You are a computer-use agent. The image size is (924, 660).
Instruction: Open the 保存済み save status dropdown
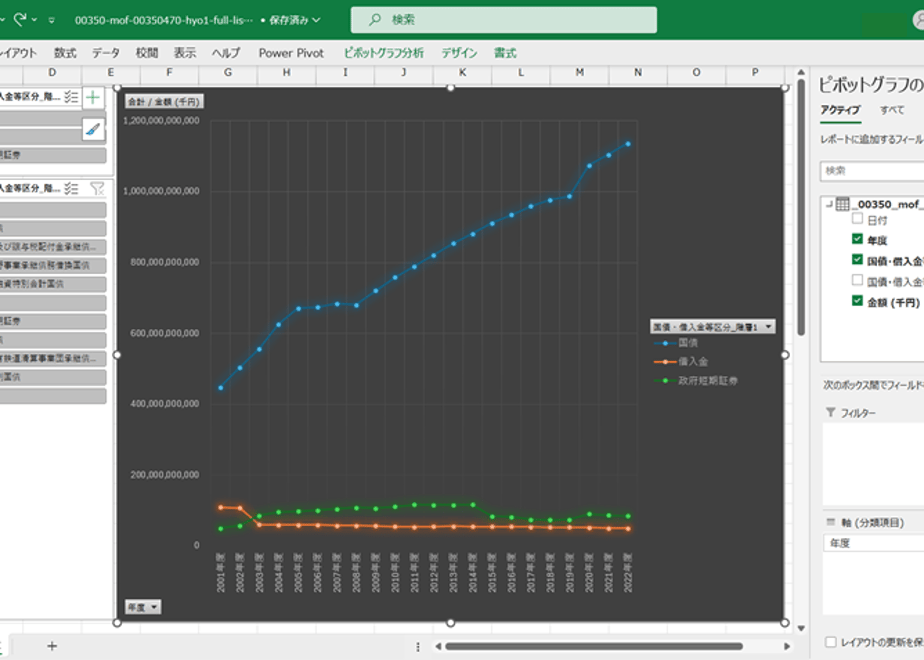coord(295,20)
